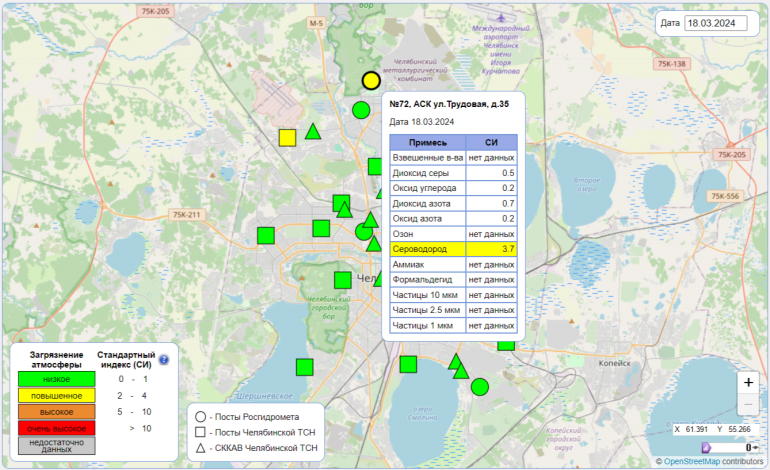This screenshot has width=770, height=470.
Task: Click the X Y coordinates readout box
Action: [x=712, y=429]
